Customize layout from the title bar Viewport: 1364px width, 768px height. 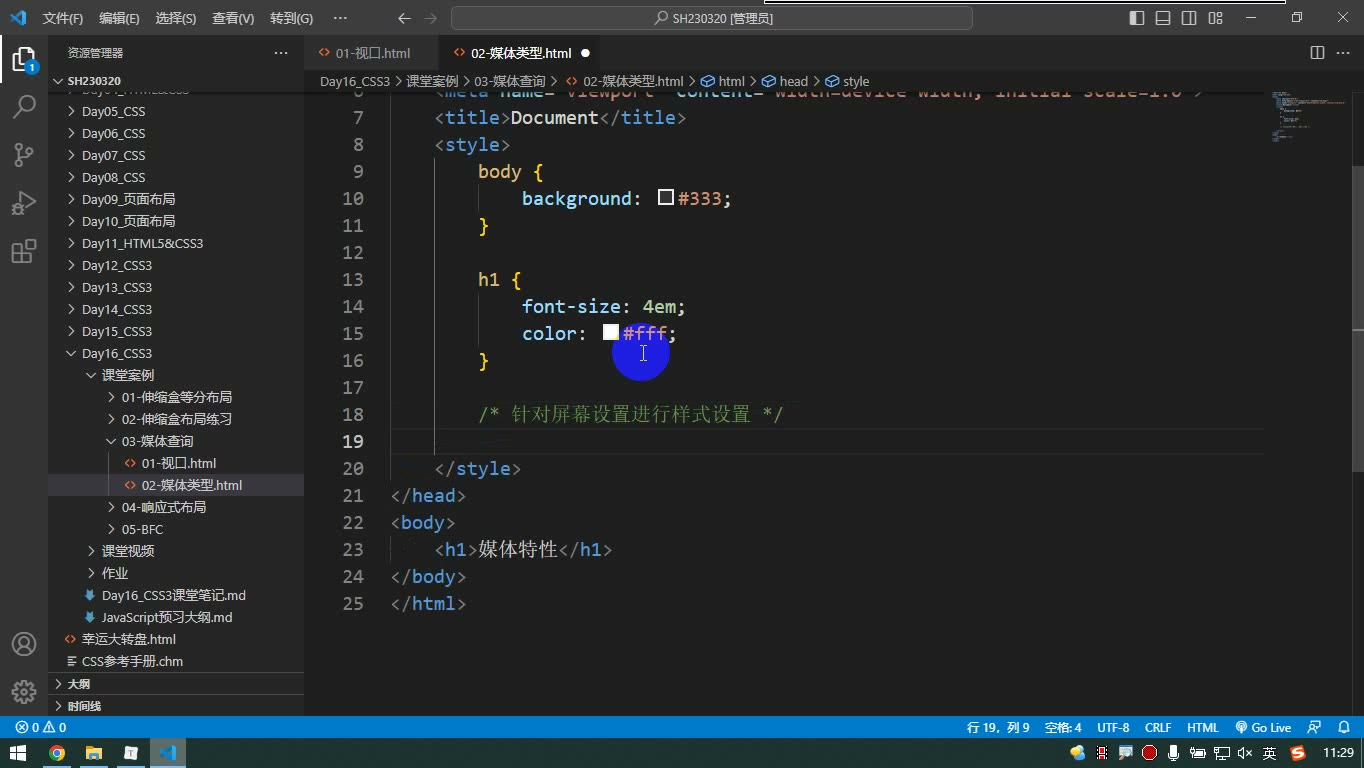(x=1216, y=18)
